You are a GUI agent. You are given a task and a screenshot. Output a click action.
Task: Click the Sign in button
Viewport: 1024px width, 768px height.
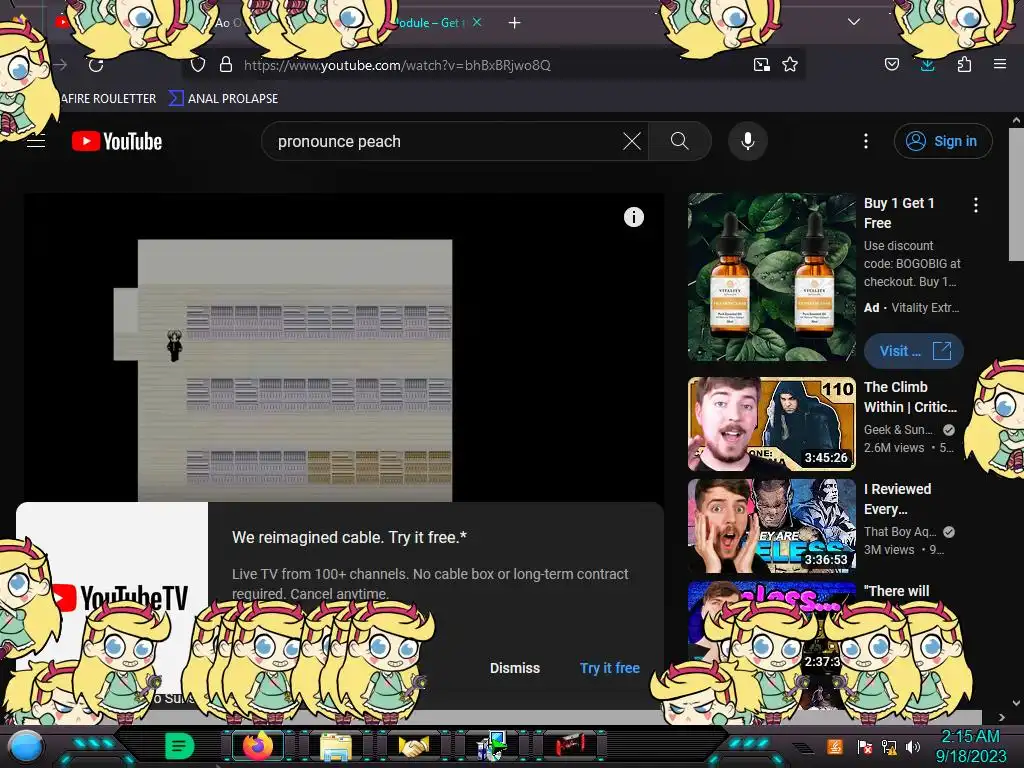click(x=943, y=141)
